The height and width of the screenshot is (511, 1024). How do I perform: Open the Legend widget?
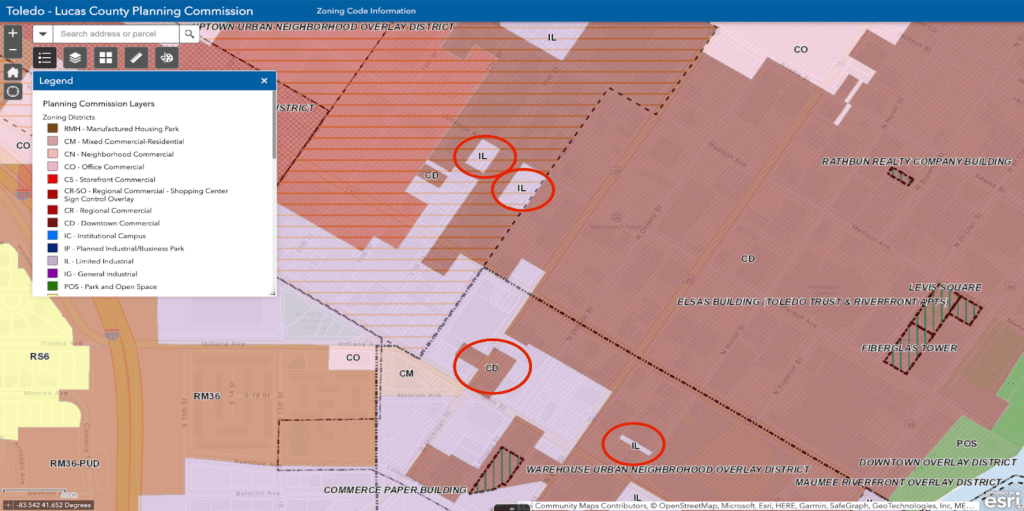coord(45,58)
